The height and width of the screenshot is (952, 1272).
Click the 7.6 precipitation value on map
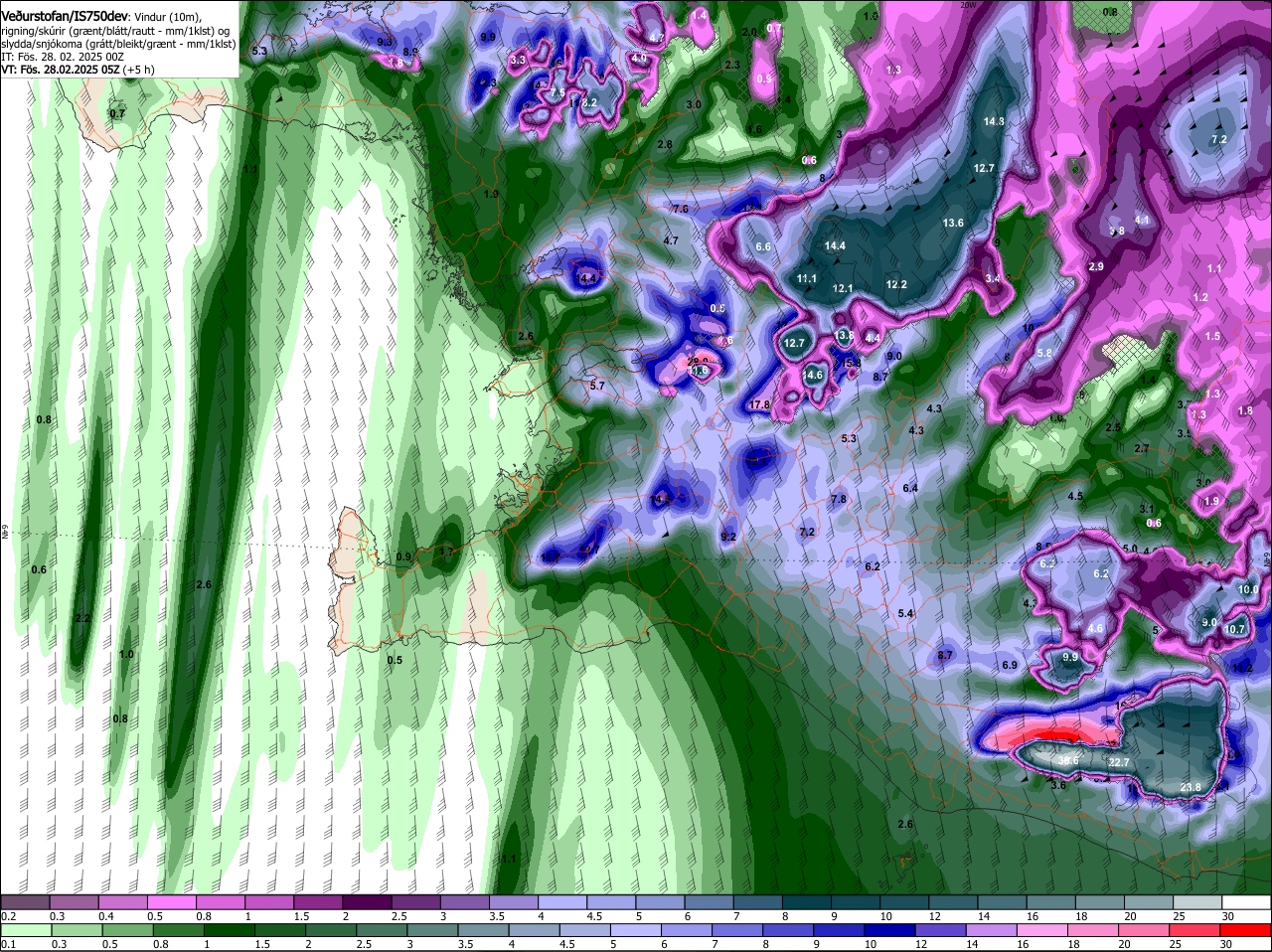point(680,209)
